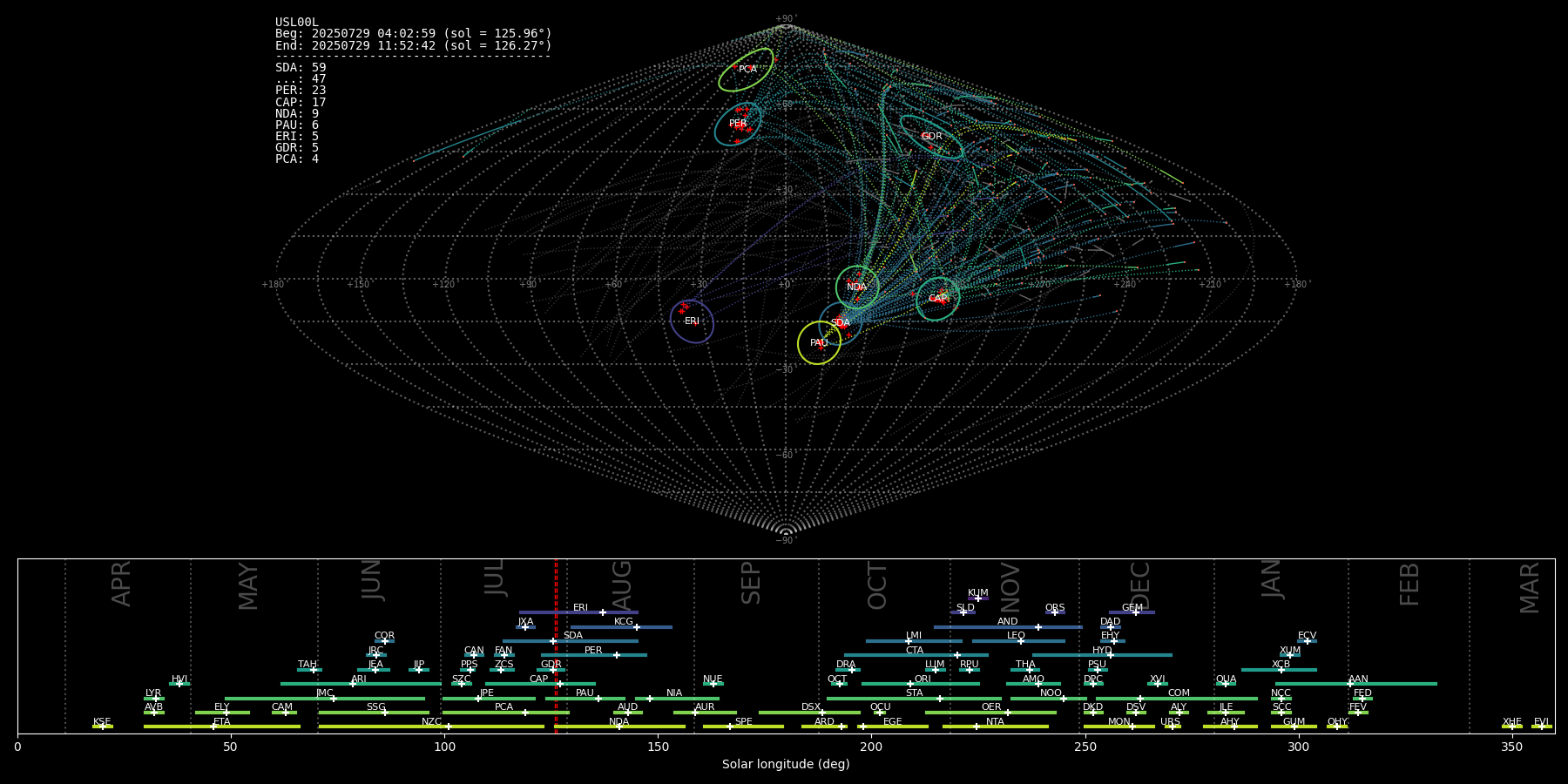Viewport: 1568px width, 784px height.
Task: Click the HYD shower bar in timeline
Action: [1102, 655]
